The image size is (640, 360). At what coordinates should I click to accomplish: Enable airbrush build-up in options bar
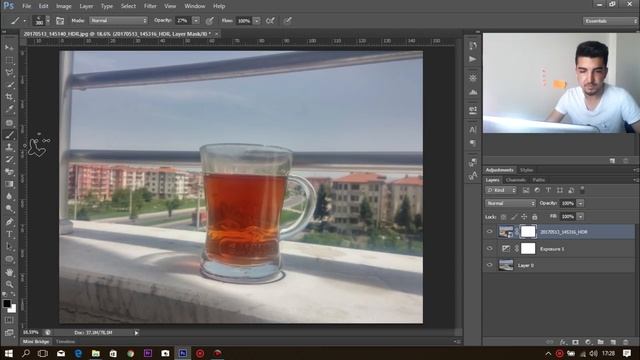click(270, 20)
